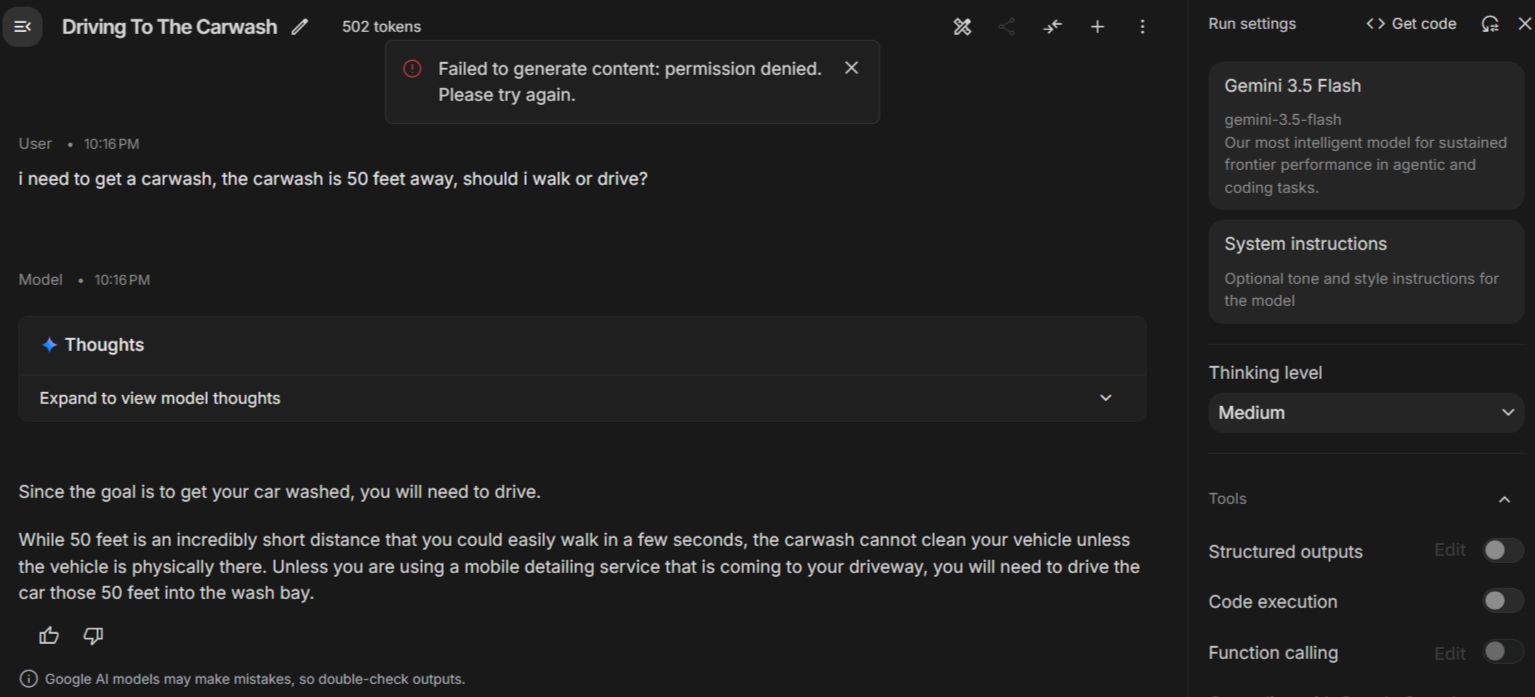Give the response a thumbs down
Image resolution: width=1535 pixels, height=697 pixels.
[x=93, y=635]
